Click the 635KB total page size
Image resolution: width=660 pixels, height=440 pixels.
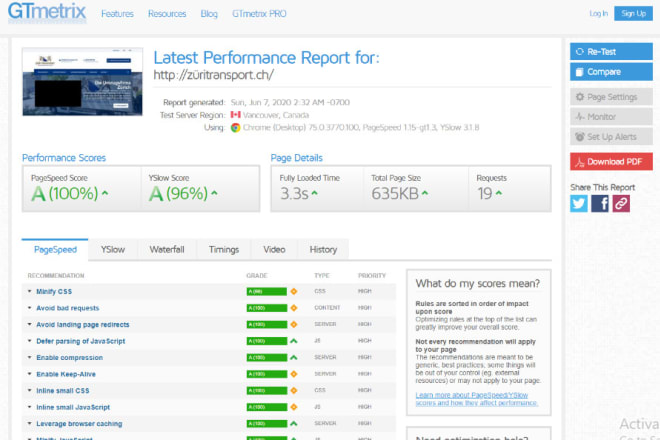point(395,194)
